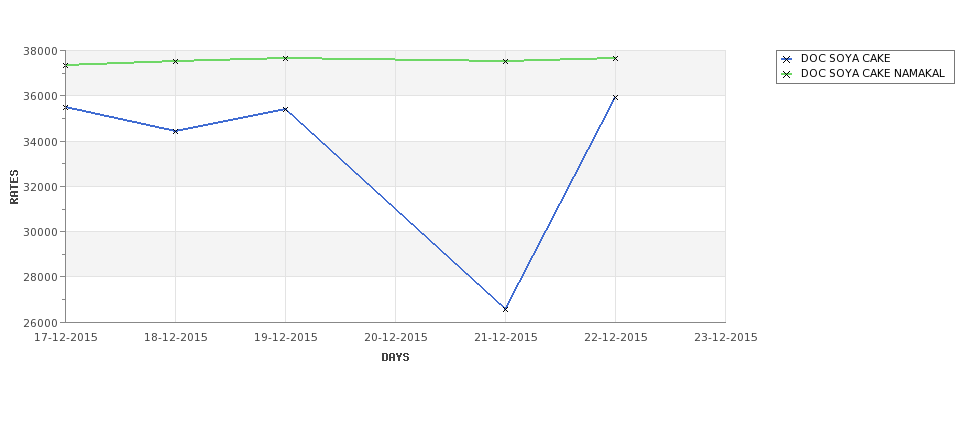Click the DAYS axis title
Screen dimensions: 975x429
(x=395, y=358)
